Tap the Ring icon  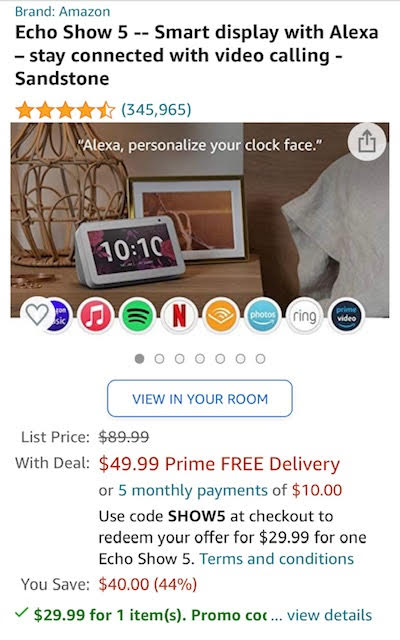[x=304, y=316]
